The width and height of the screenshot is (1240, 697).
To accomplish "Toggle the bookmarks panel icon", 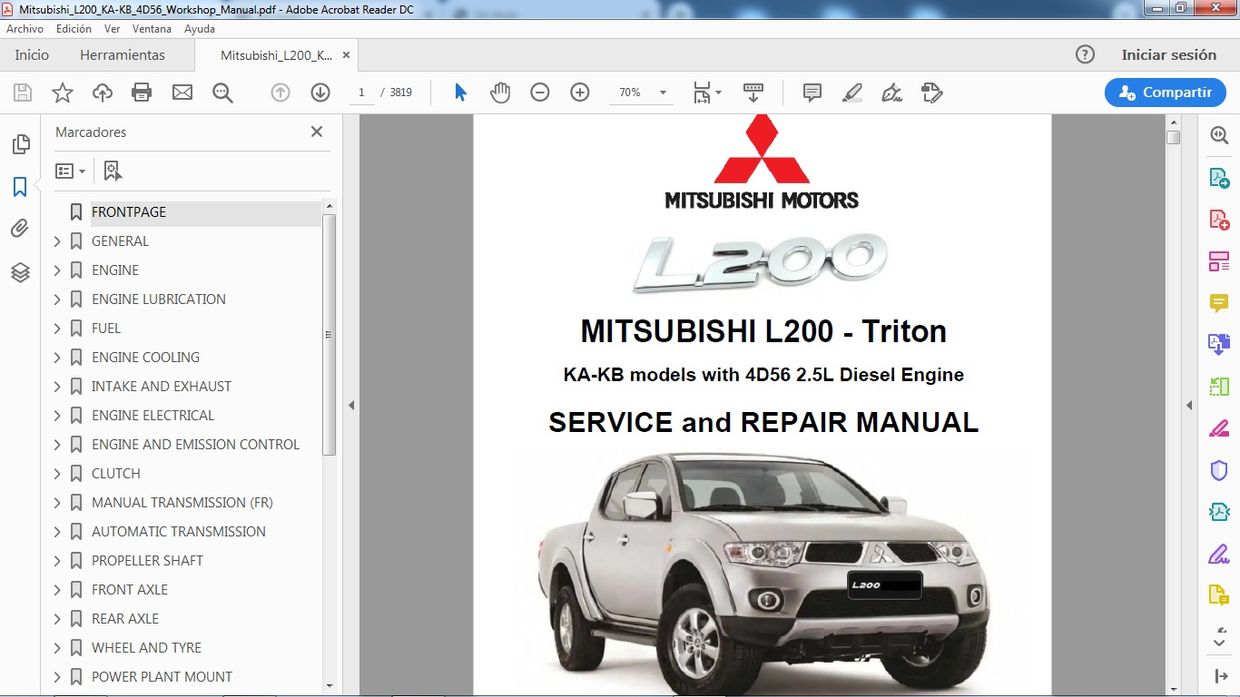I will [x=20, y=187].
